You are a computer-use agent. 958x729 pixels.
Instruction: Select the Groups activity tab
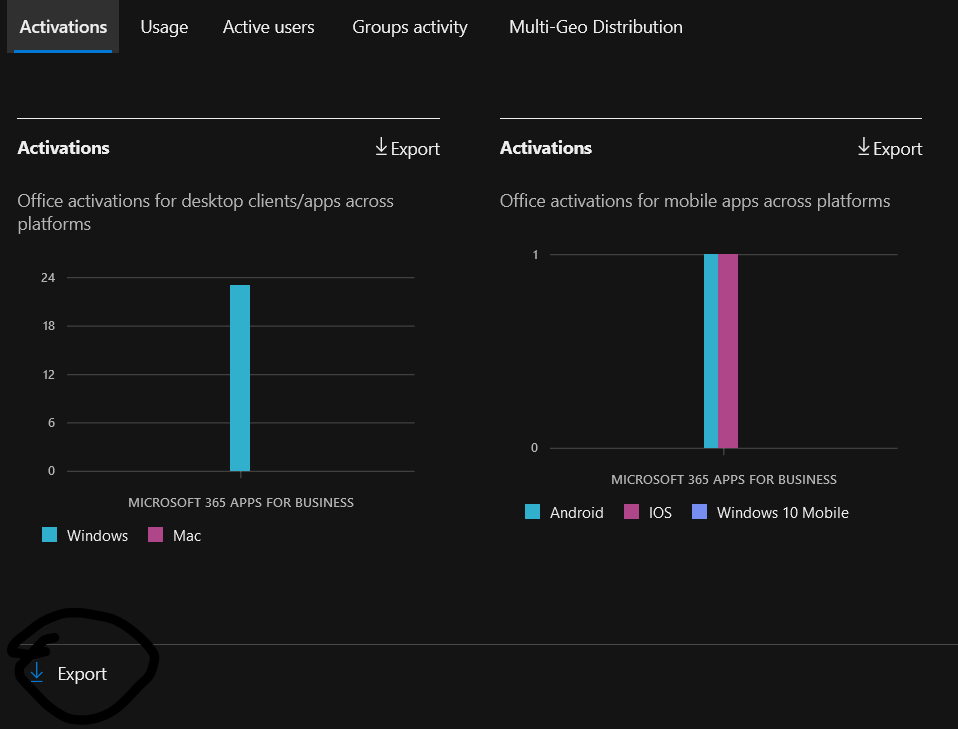coord(410,27)
